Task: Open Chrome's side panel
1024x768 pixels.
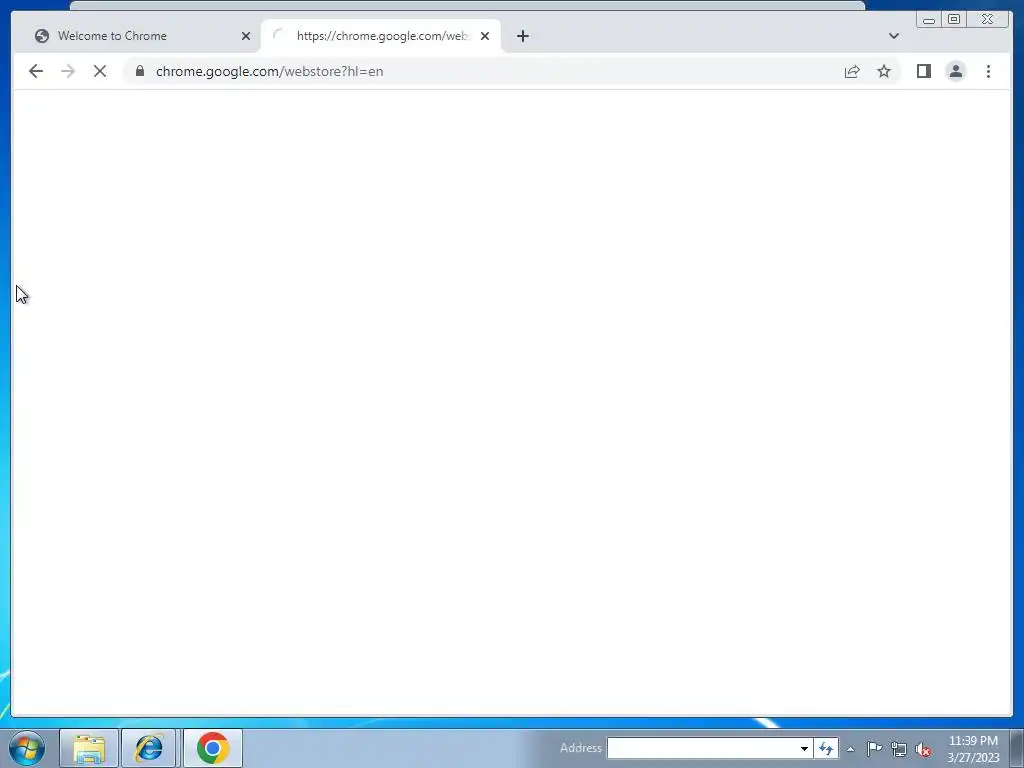Action: point(923,71)
